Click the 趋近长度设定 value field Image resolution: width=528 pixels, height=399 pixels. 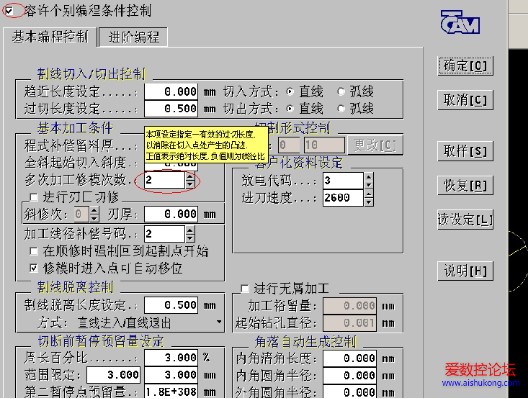tap(171, 92)
